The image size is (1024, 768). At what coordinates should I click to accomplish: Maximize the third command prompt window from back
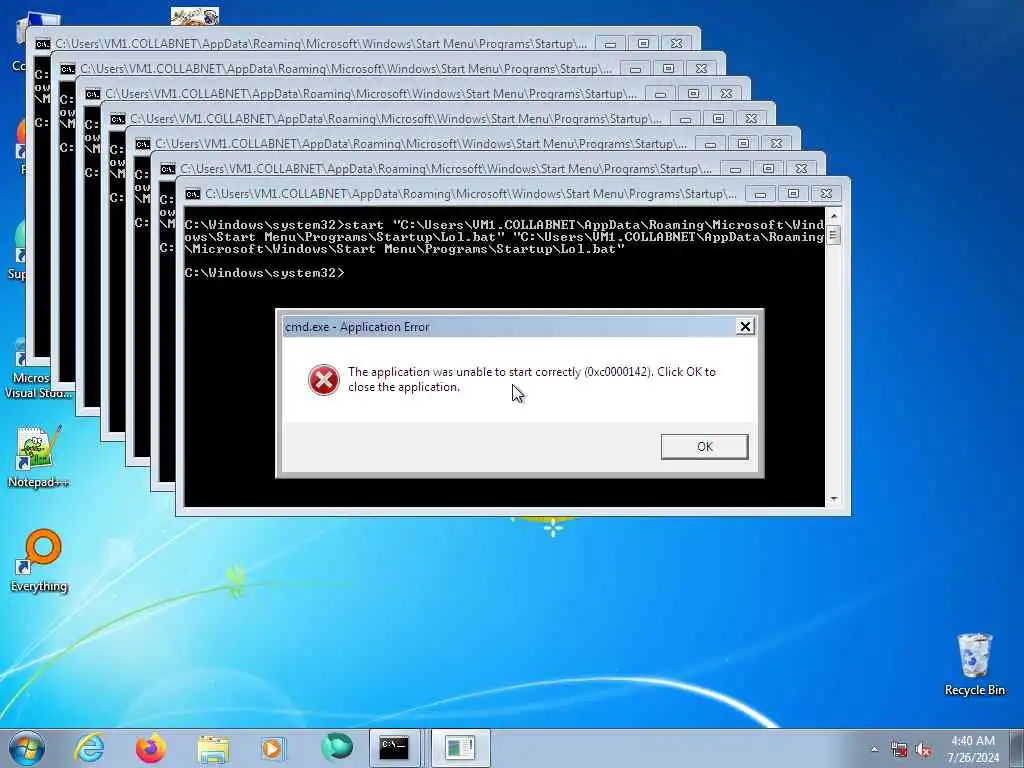click(x=694, y=93)
